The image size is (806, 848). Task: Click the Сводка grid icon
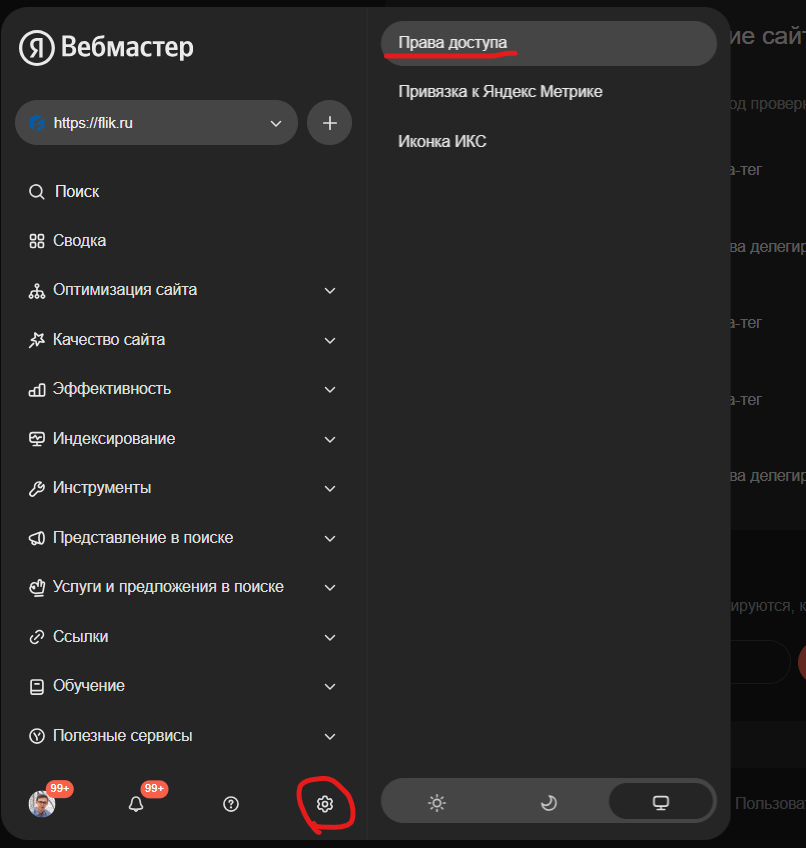tap(37, 241)
